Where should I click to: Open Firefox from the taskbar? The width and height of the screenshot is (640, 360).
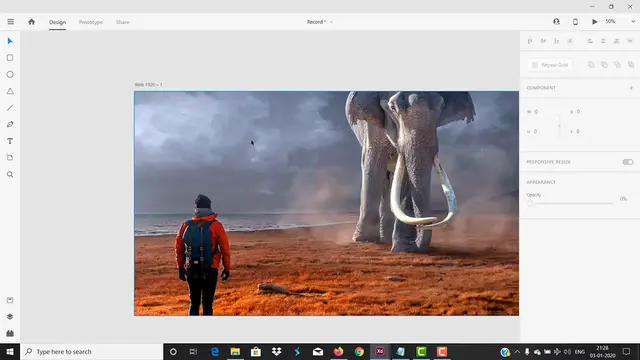pos(338,351)
